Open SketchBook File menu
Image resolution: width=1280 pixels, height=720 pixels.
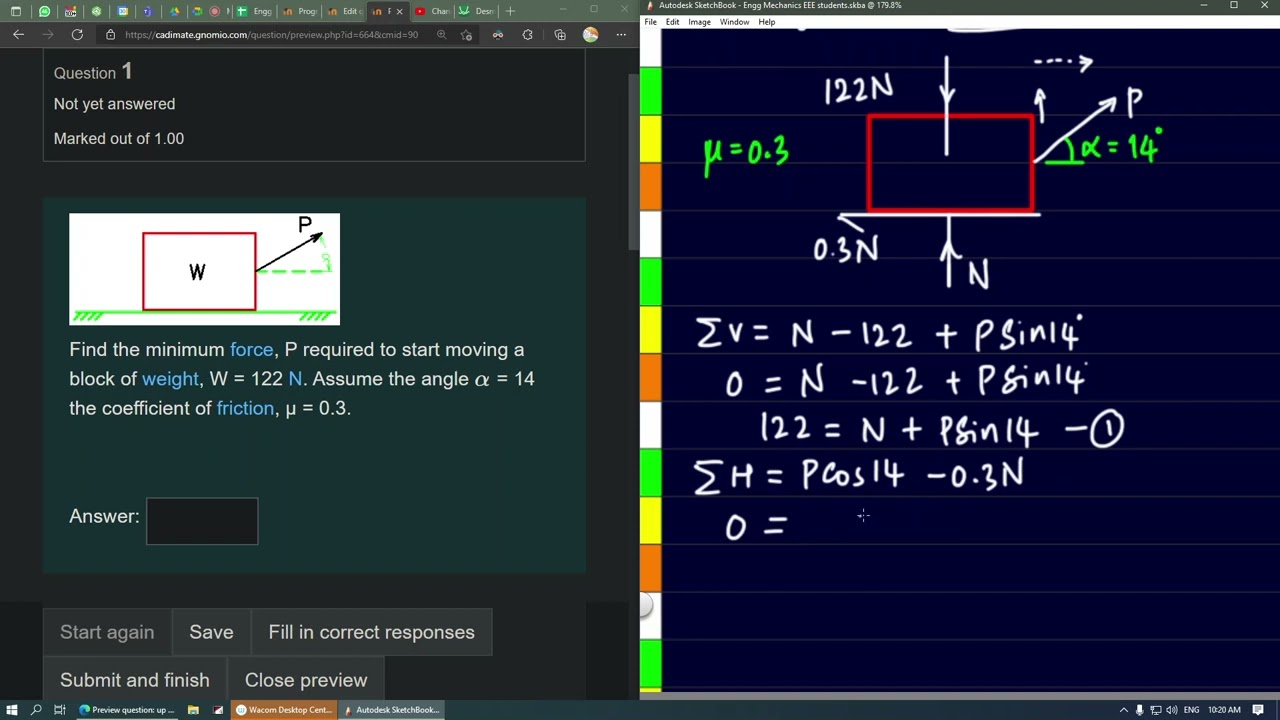[x=651, y=22]
